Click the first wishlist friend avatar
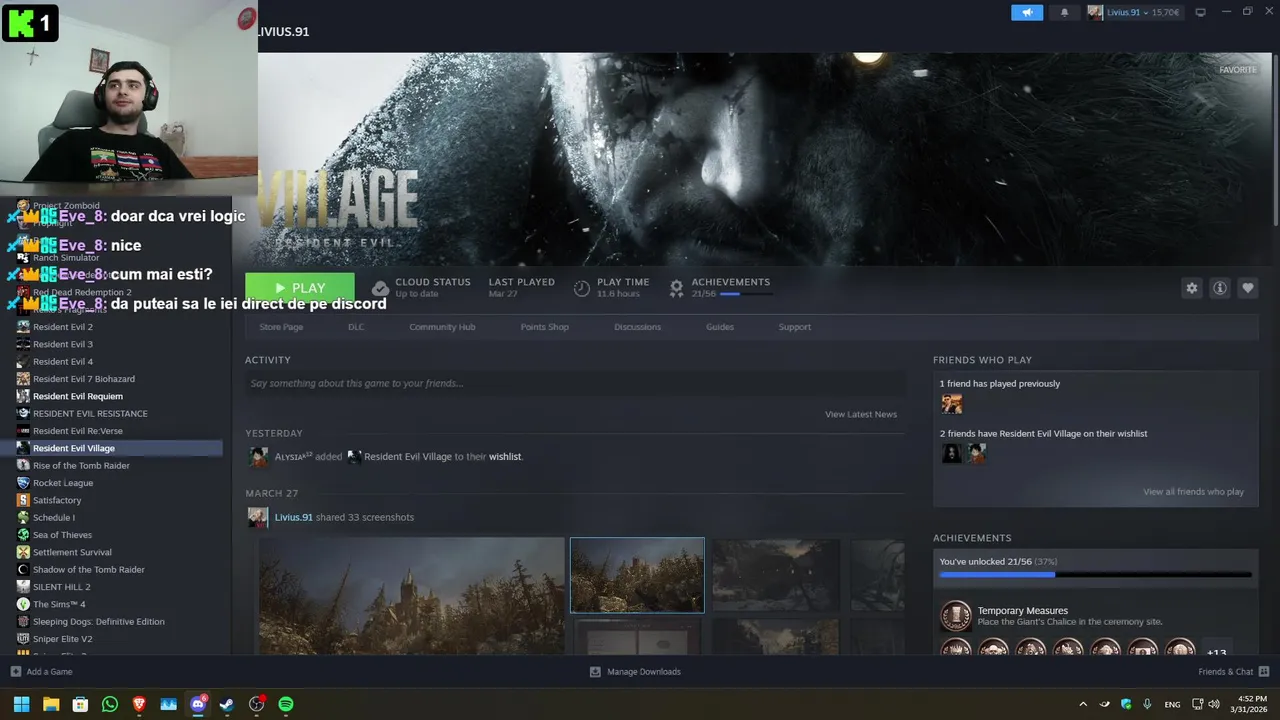This screenshot has height=720, width=1280. click(951, 454)
